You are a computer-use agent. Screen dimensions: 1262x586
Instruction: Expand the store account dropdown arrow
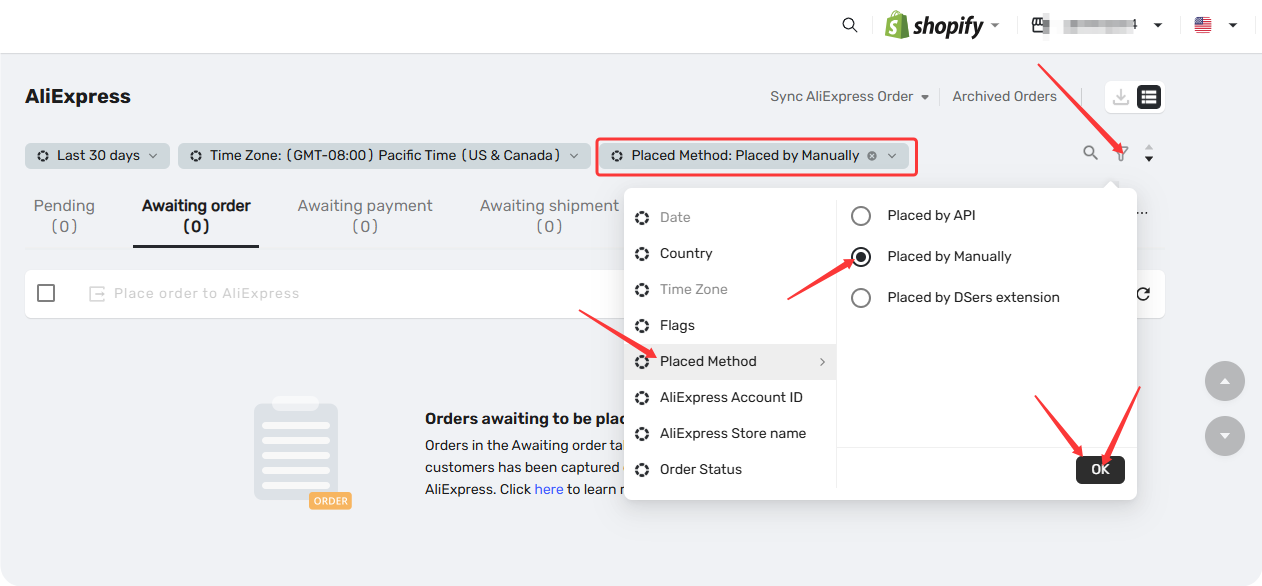[x=1158, y=25]
